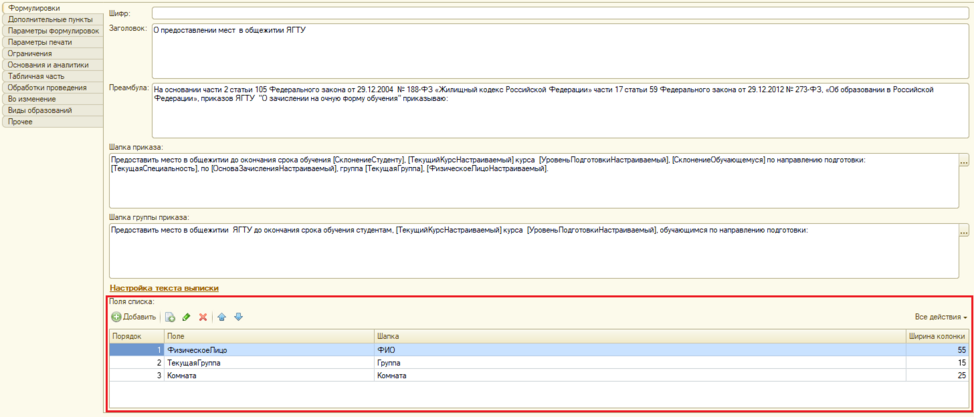This screenshot has width=974, height=417.
Task: Click the Порядок column header
Action: pos(137,336)
